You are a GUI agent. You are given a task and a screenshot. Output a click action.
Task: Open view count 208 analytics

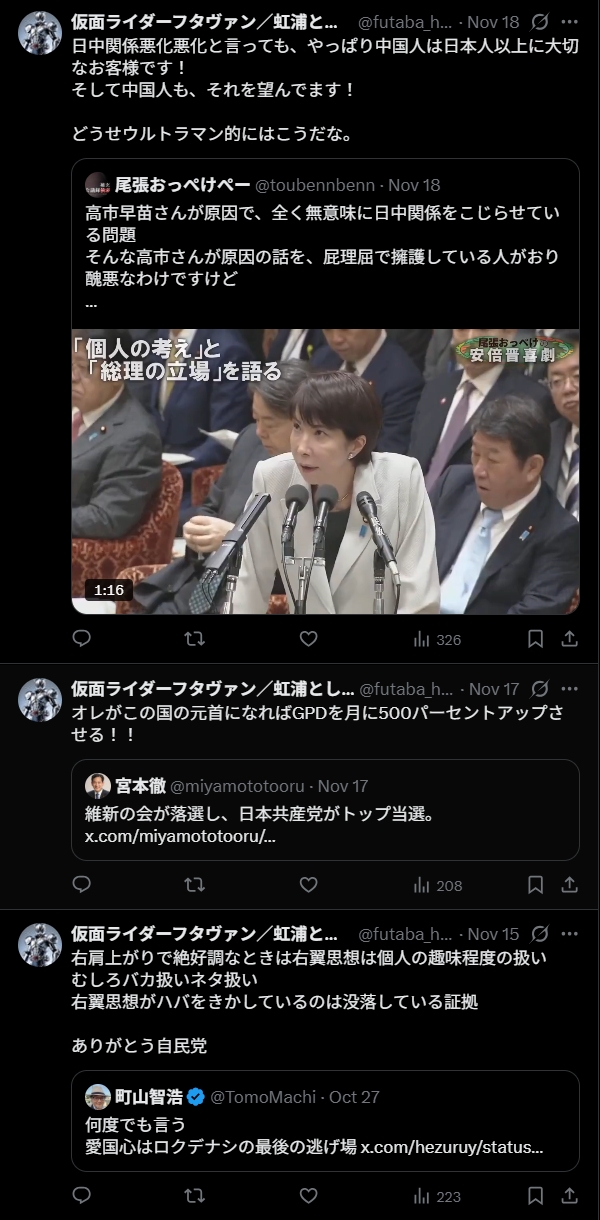(x=437, y=885)
